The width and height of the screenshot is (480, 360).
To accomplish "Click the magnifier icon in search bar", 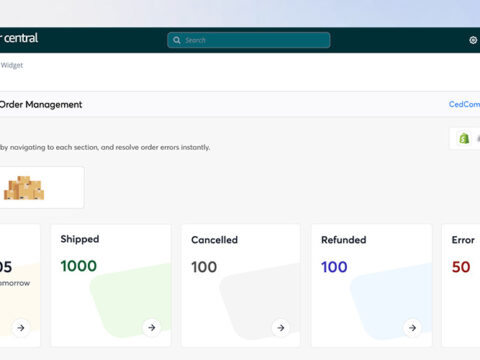I will [x=177, y=40].
